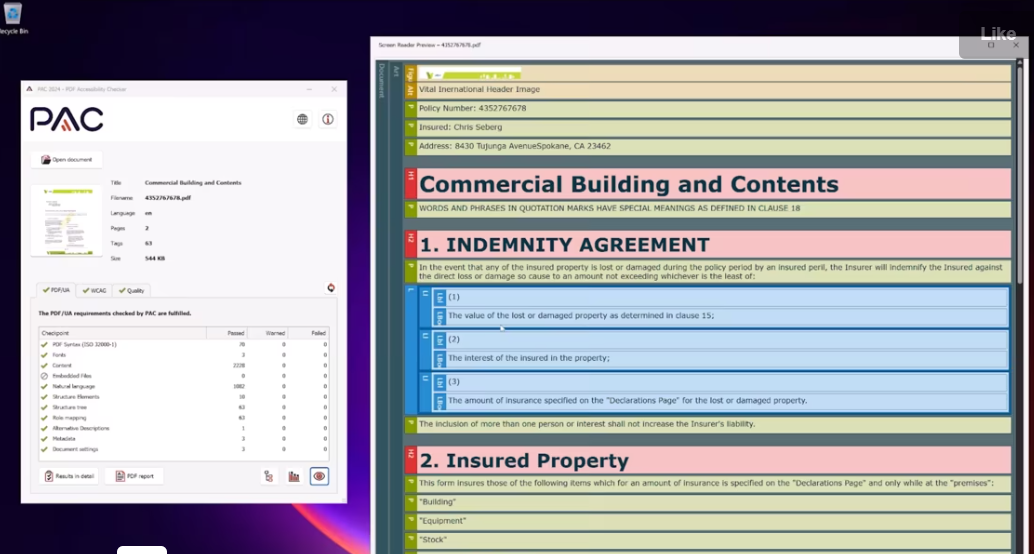
Task: Click the not-applicable icon beside Embedded Files
Action: coord(45,376)
